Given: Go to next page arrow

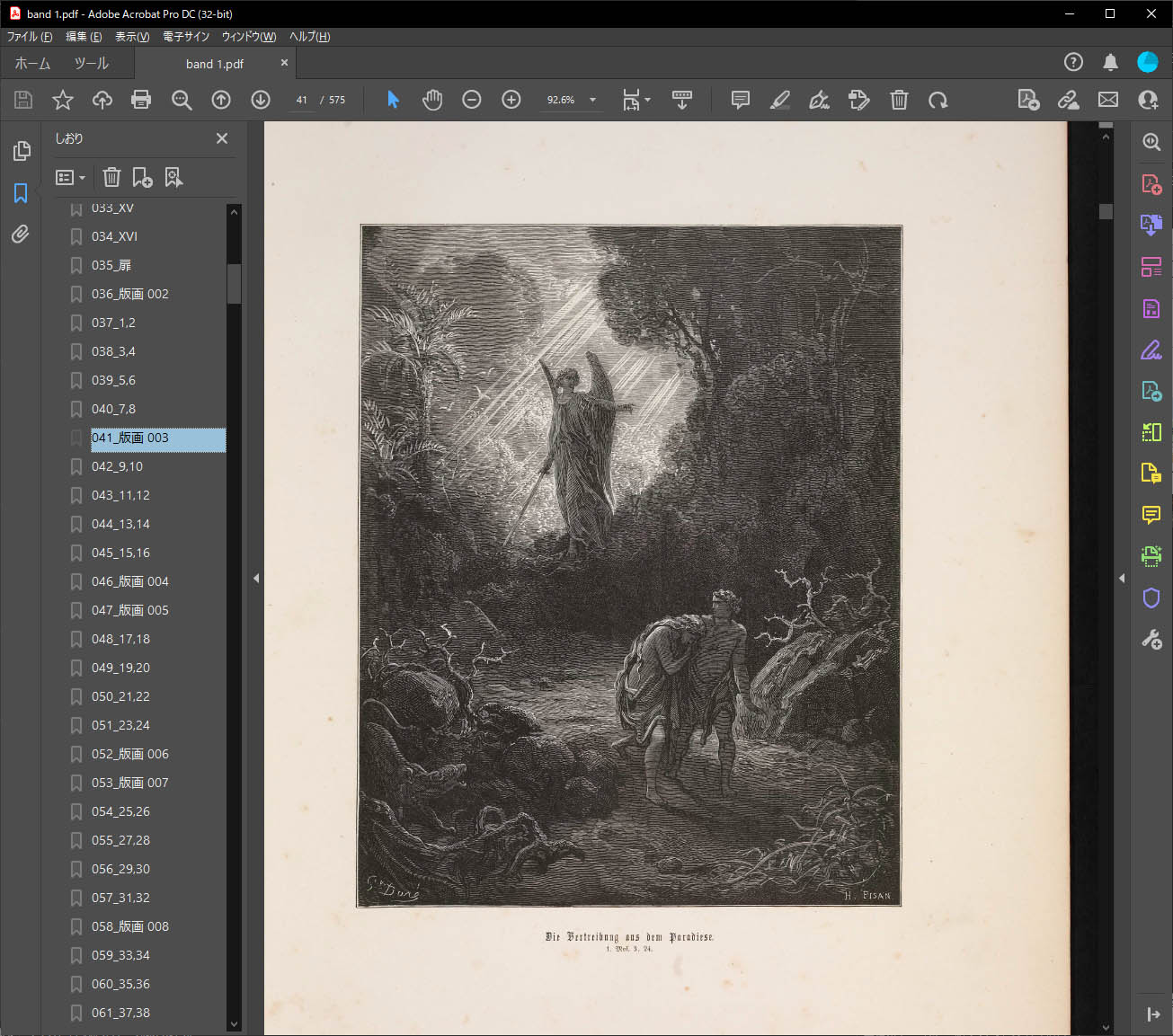Looking at the screenshot, I should click(261, 100).
